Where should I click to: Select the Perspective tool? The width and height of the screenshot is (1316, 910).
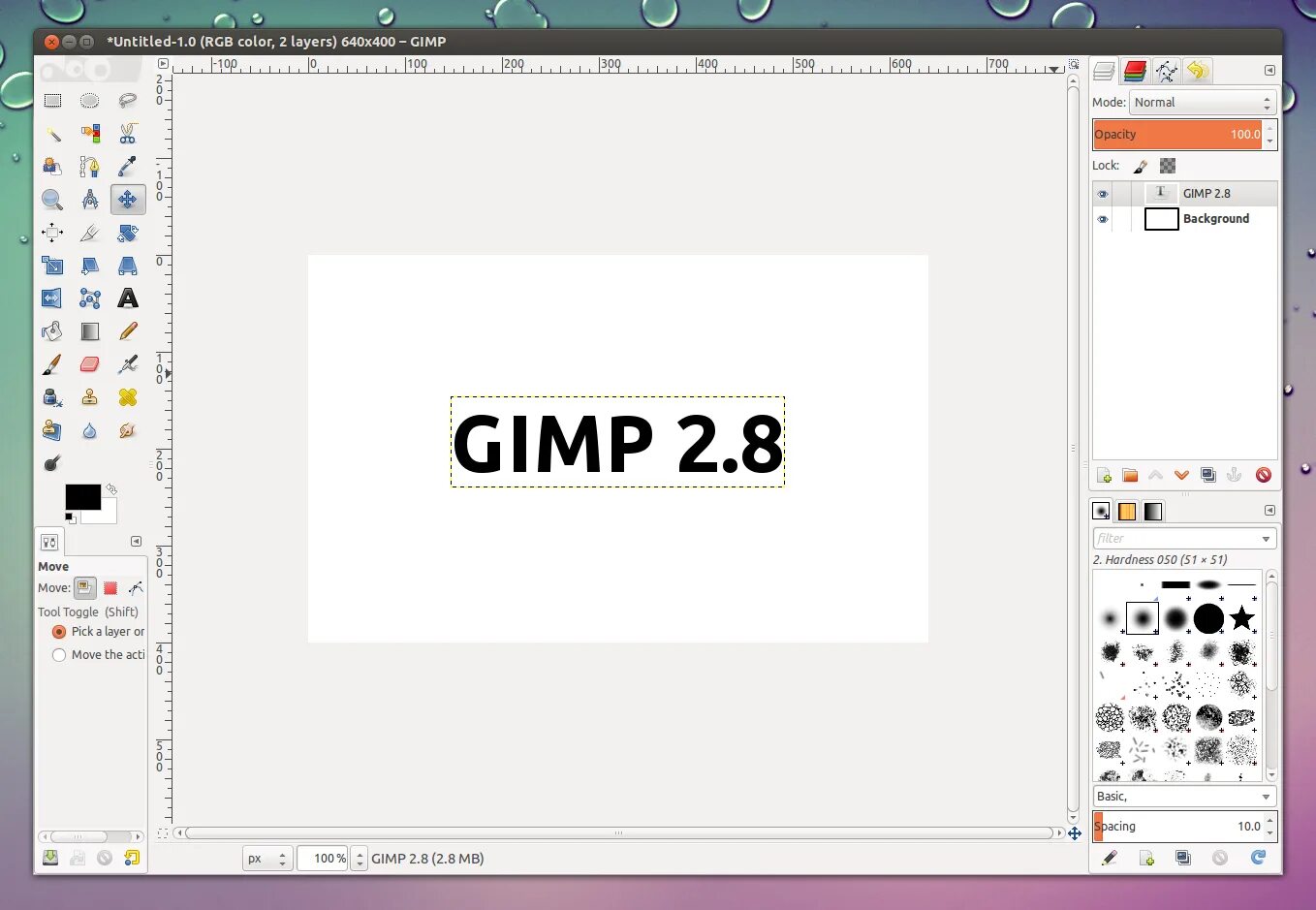[128, 266]
